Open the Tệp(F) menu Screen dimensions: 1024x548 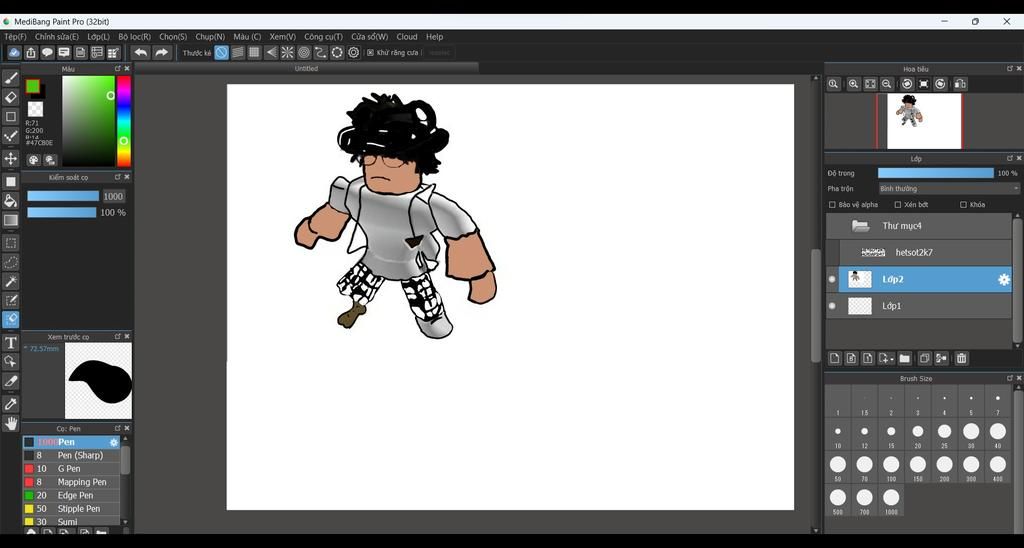click(x=16, y=37)
